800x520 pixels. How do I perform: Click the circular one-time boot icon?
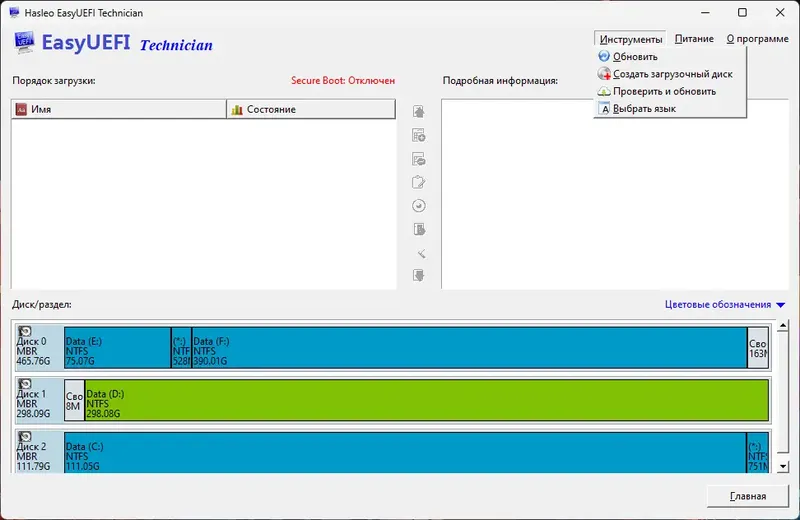pyautogui.click(x=418, y=206)
